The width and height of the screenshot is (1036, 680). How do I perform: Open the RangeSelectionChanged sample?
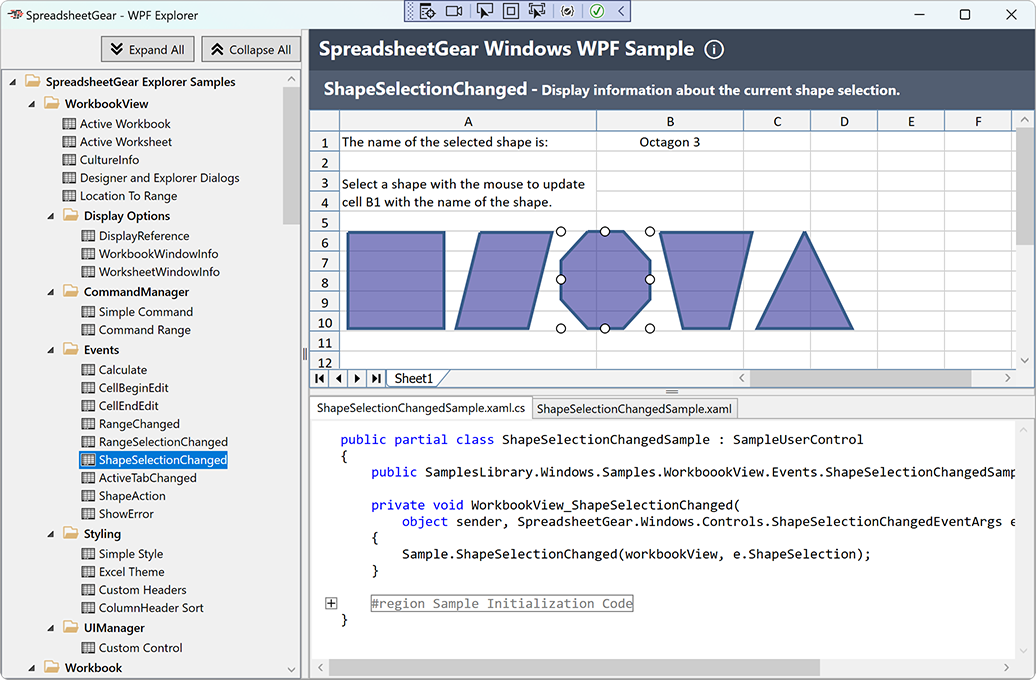click(163, 442)
